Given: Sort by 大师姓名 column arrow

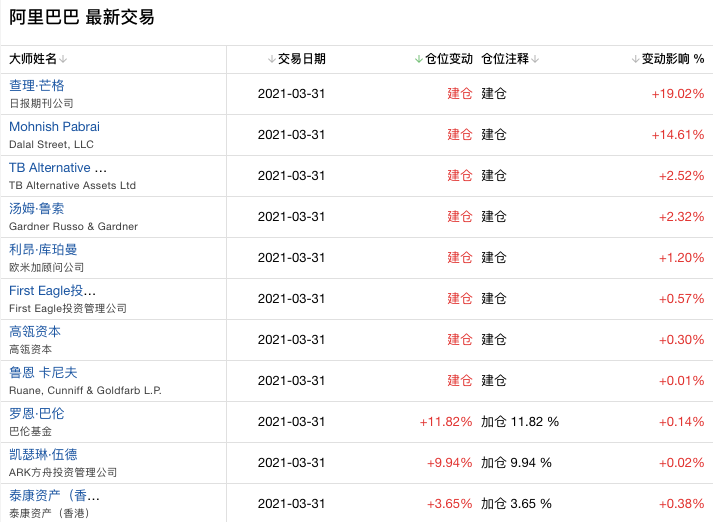Looking at the screenshot, I should click(63, 59).
